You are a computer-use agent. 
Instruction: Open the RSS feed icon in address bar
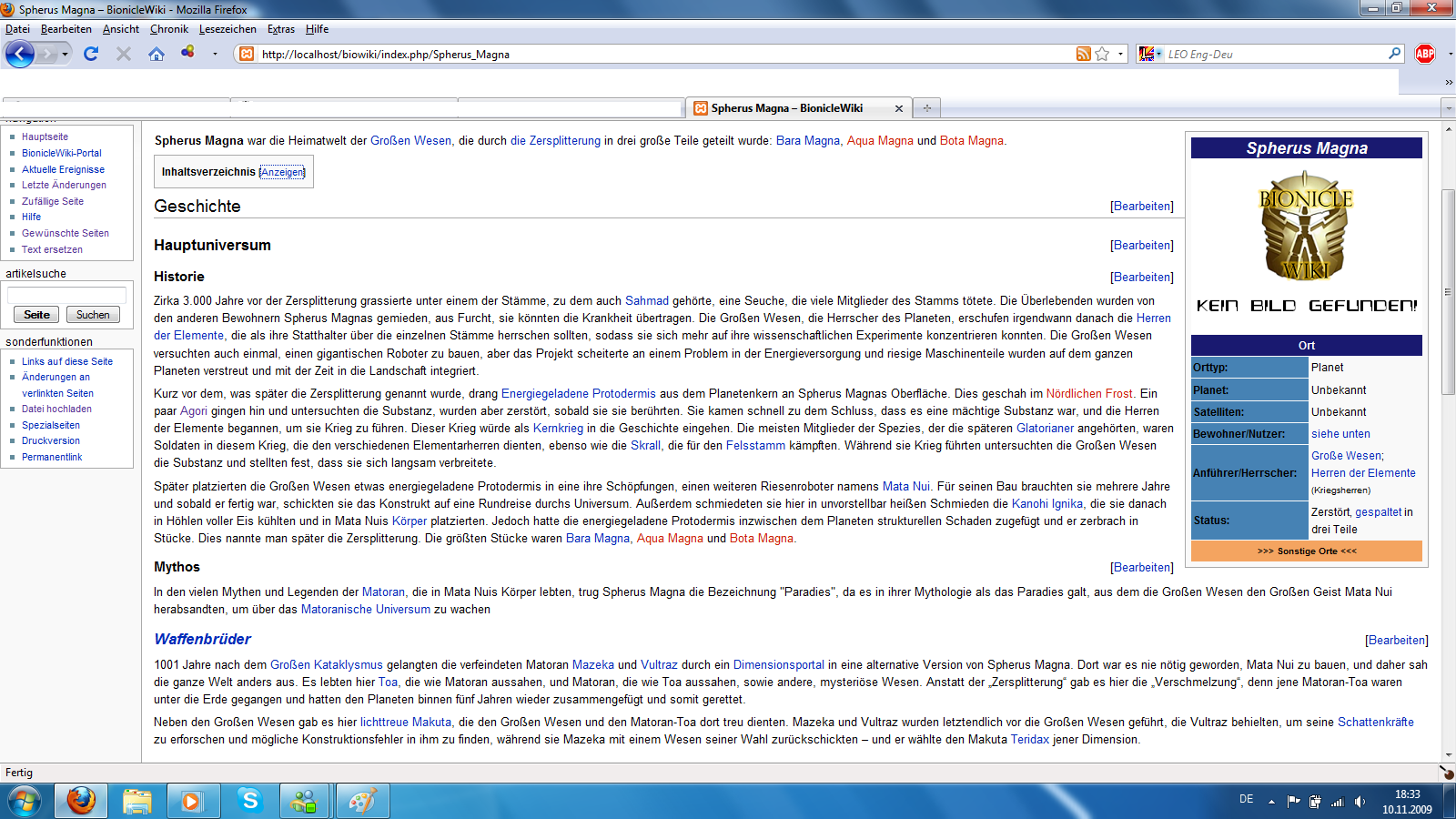(x=1082, y=54)
